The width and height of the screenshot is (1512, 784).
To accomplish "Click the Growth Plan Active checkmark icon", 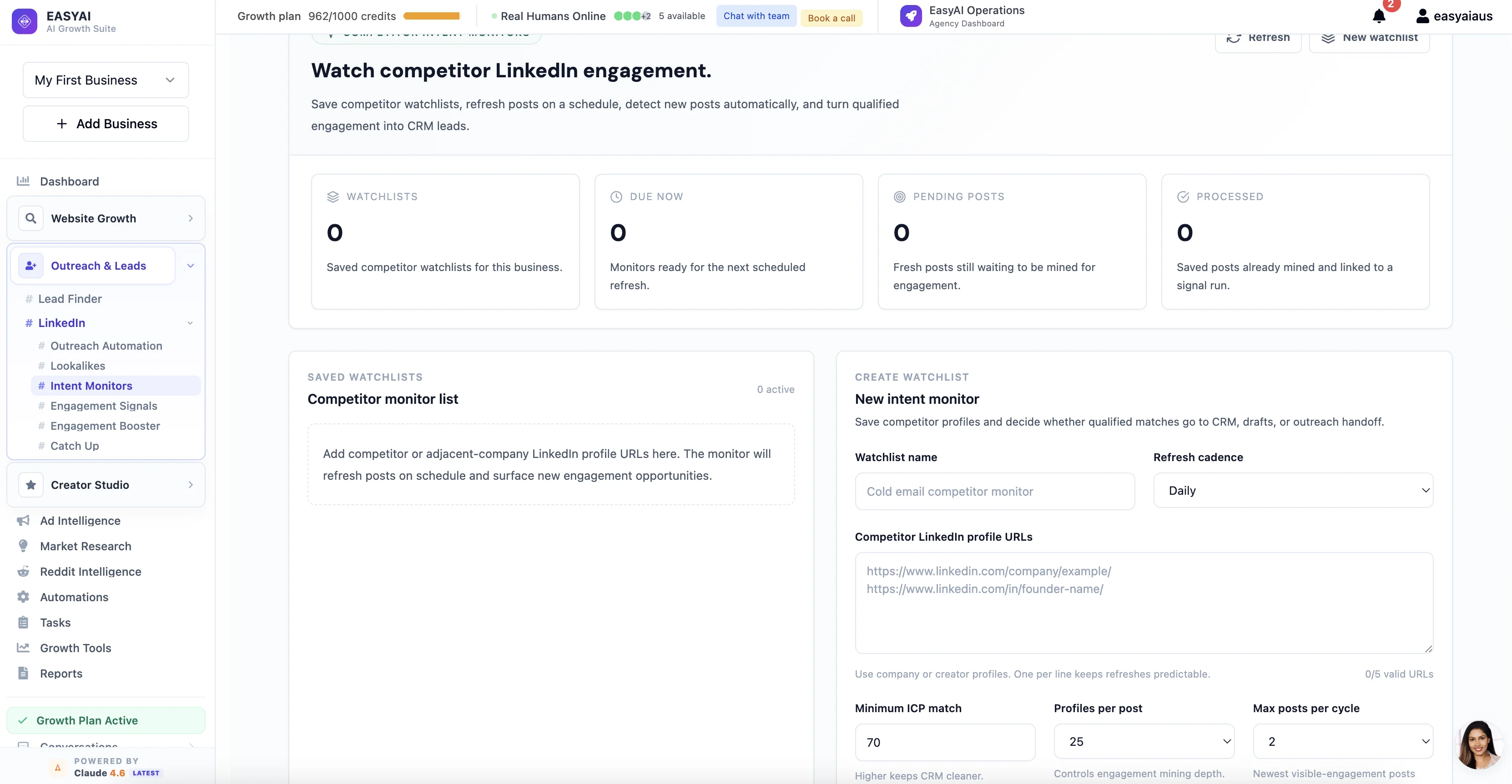I will tap(23, 720).
